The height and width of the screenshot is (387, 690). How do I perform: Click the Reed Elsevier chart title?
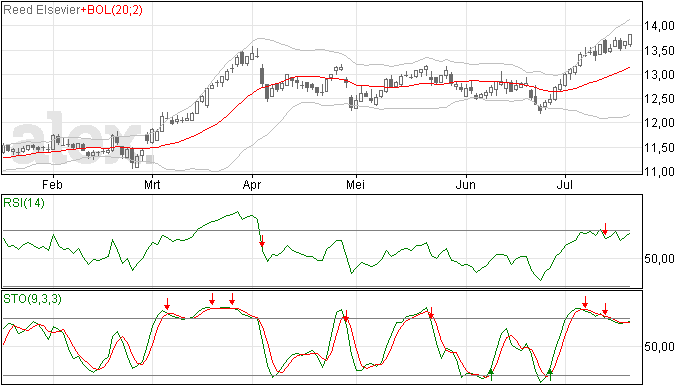coord(41,10)
